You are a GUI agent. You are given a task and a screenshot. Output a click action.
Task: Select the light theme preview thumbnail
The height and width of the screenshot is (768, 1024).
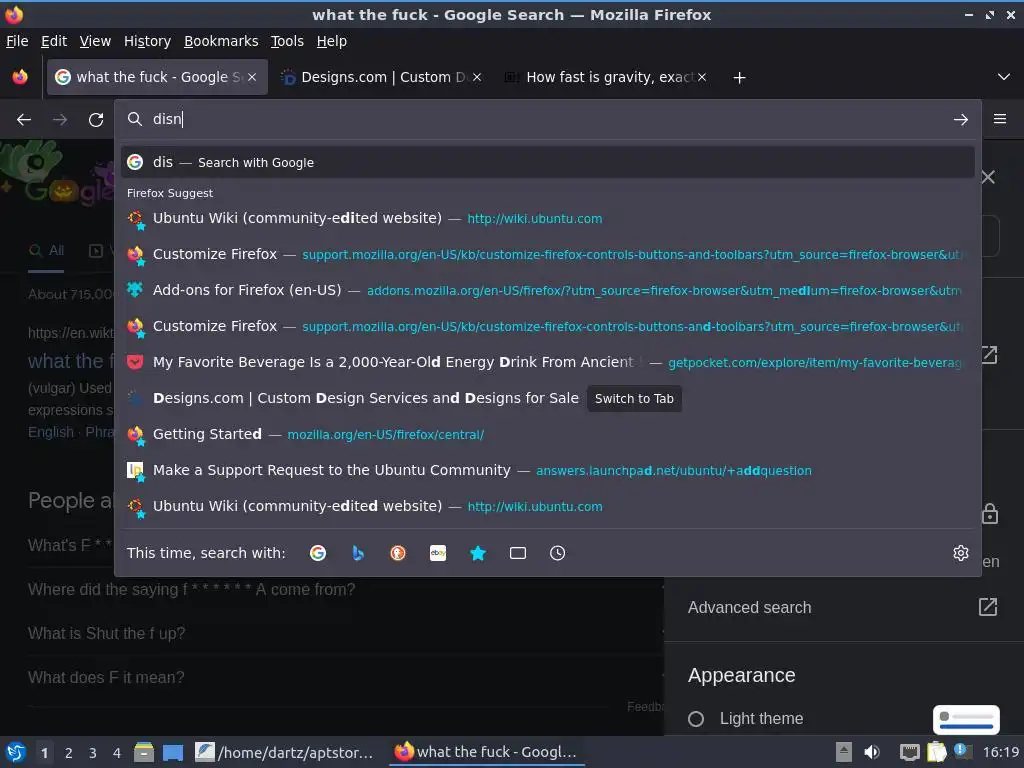[x=966, y=720]
